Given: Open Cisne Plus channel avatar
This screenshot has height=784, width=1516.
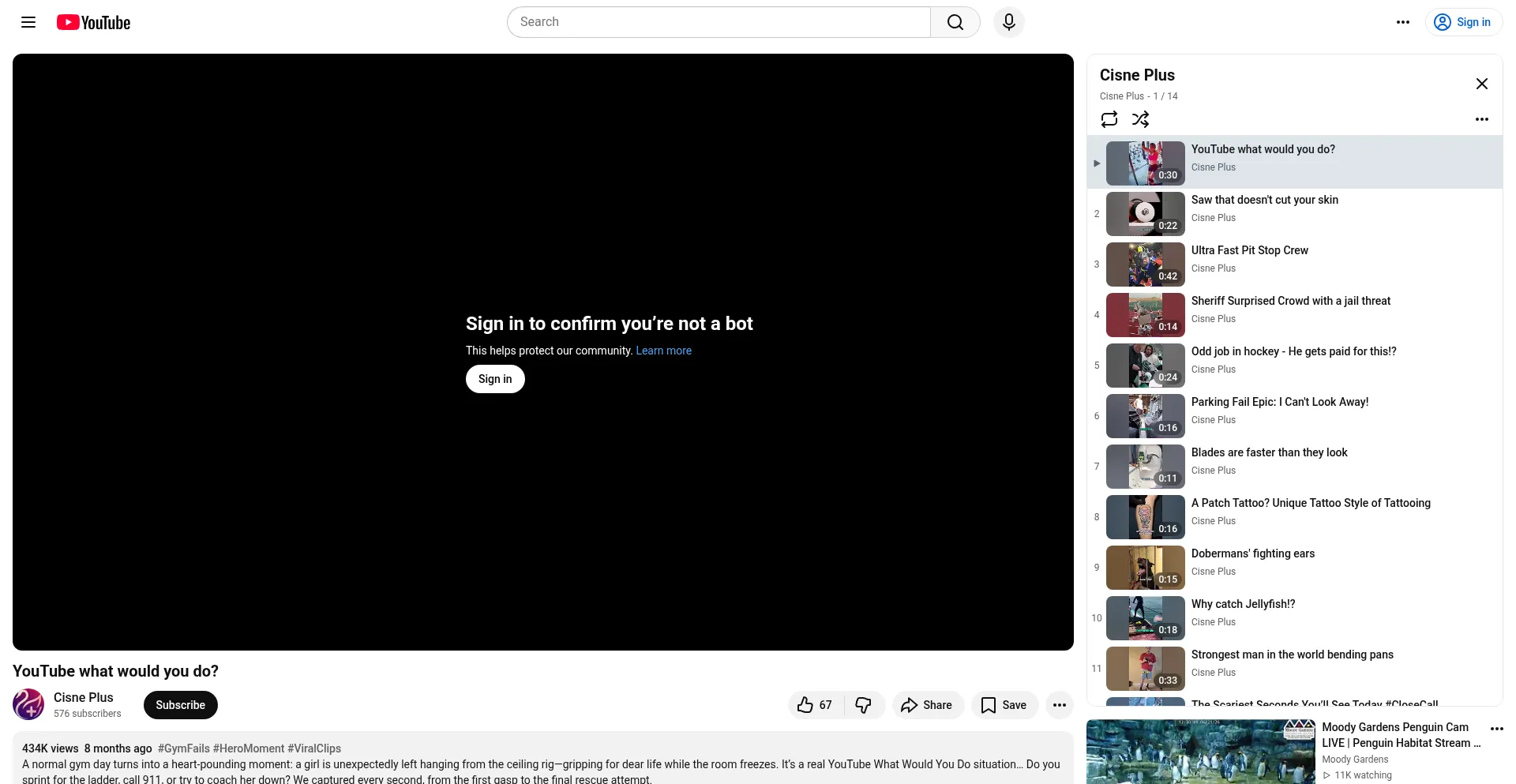Looking at the screenshot, I should (28, 704).
